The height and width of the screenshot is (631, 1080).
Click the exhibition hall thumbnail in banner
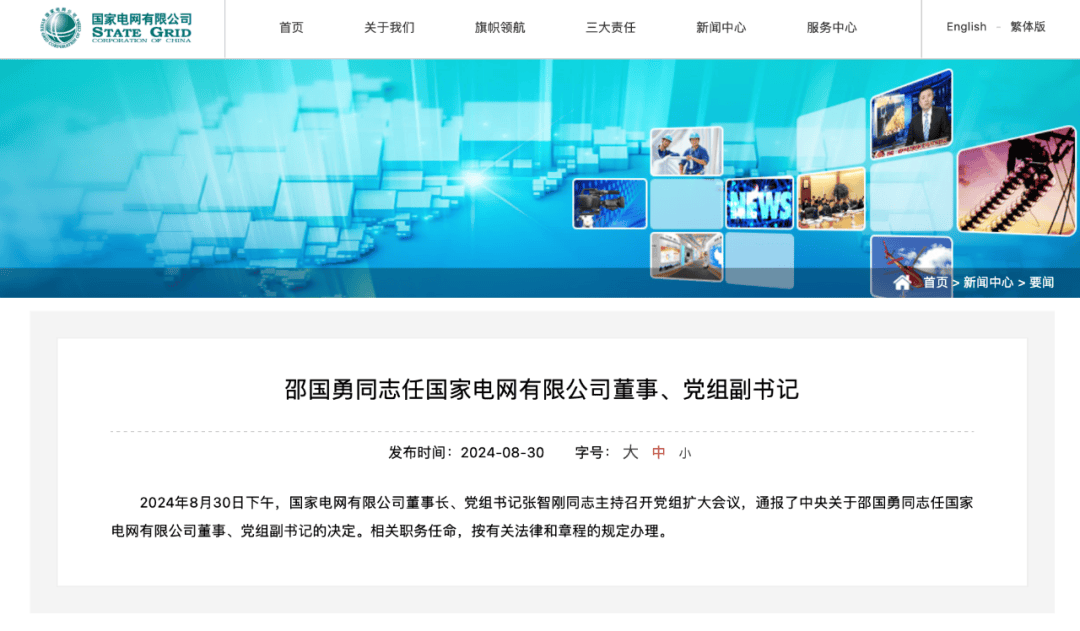687,256
